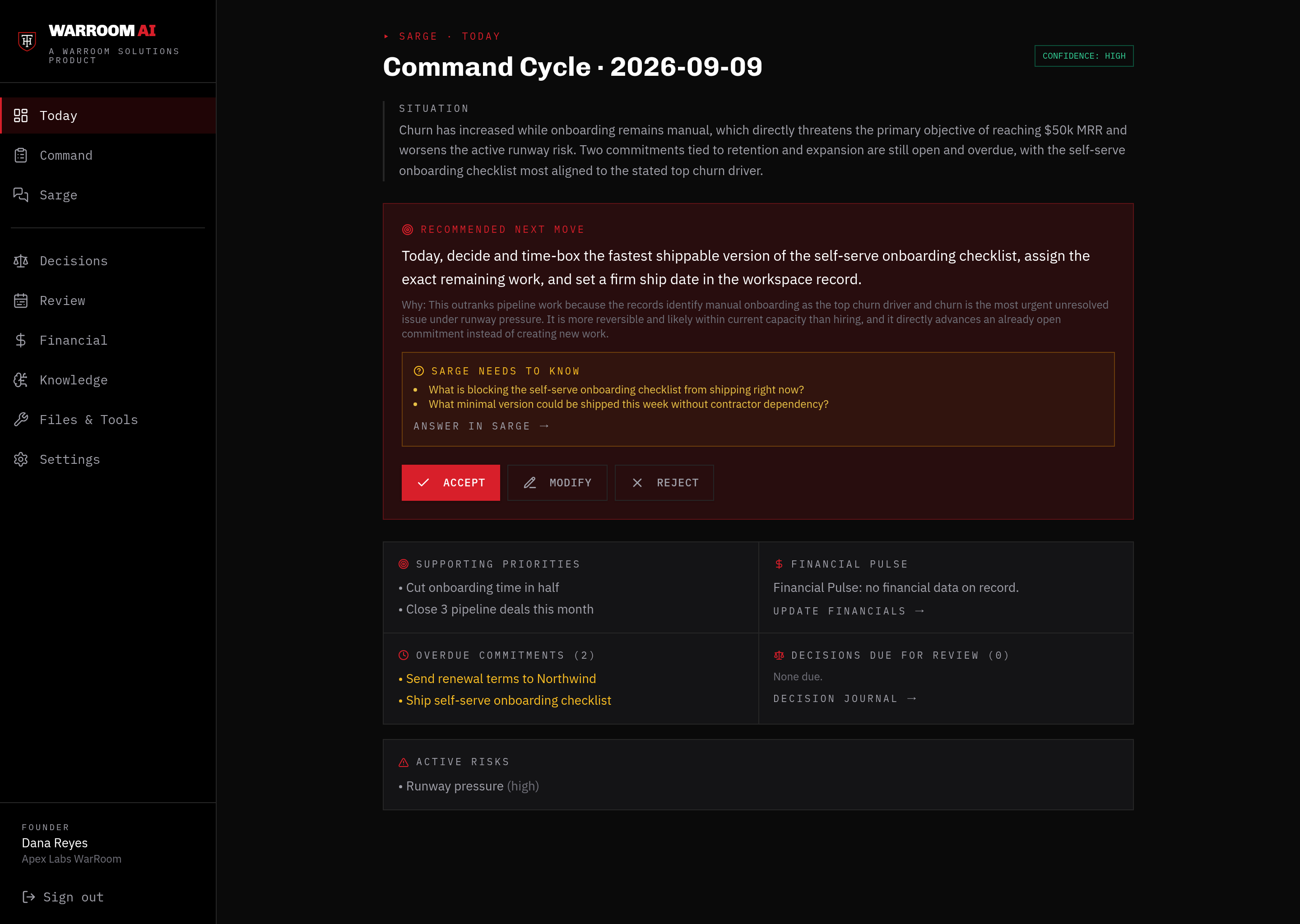Modify the recommended move
This screenshot has width=1300, height=924.
coord(557,483)
